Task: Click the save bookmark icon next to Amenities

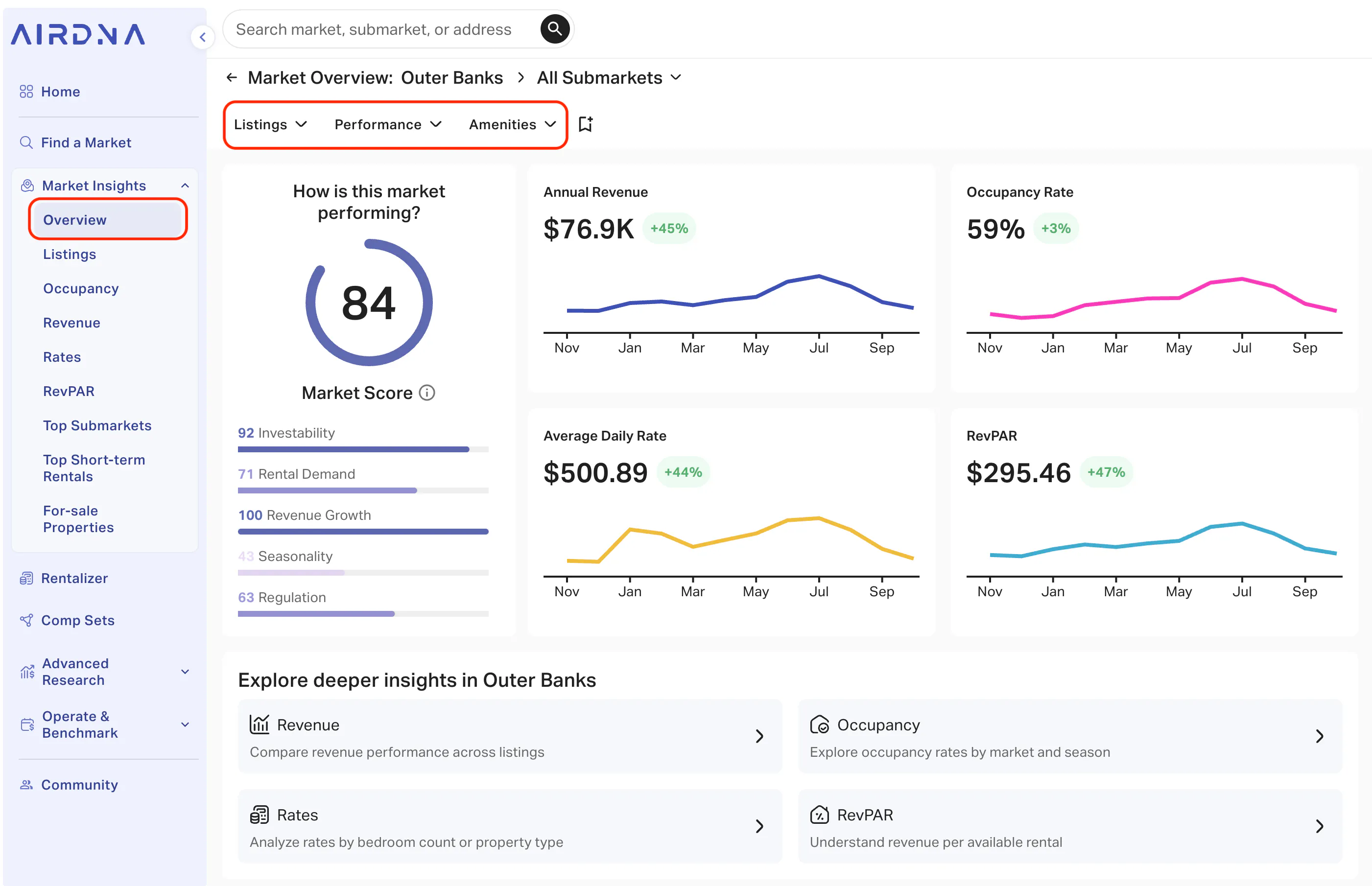Action: (585, 124)
